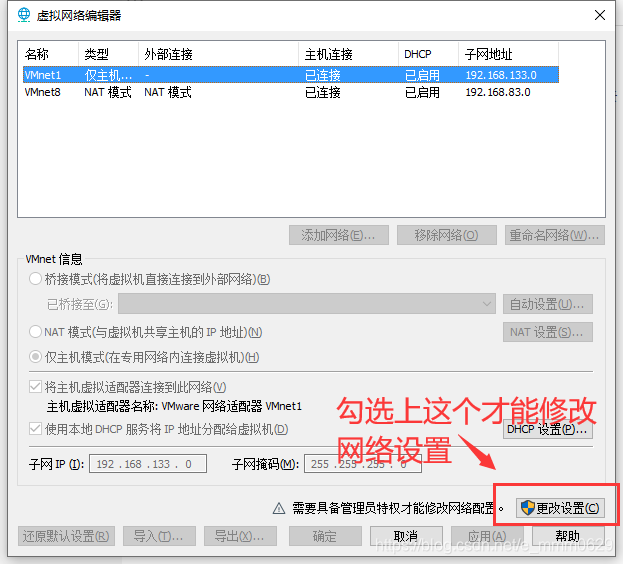Screen dimensions: 623x564
Task: Click subnet address 192.168.83.0 cell
Action: point(498,92)
